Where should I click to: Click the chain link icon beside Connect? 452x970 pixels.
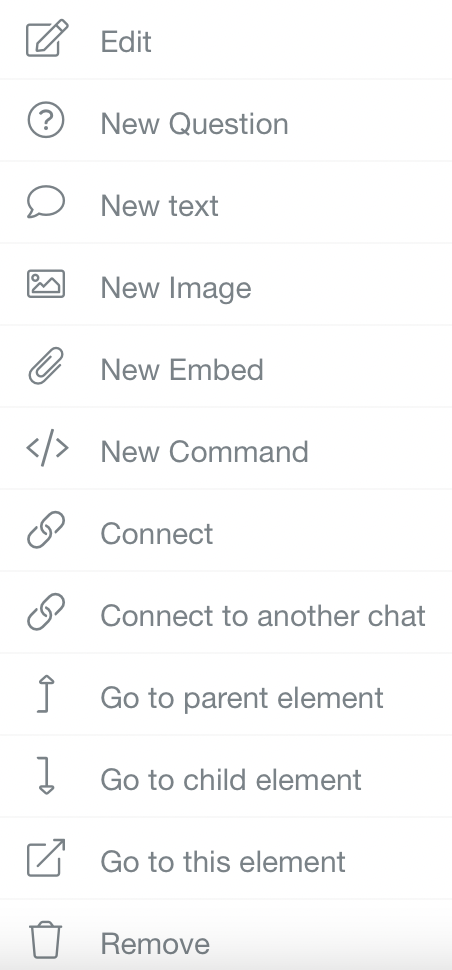(x=46, y=530)
